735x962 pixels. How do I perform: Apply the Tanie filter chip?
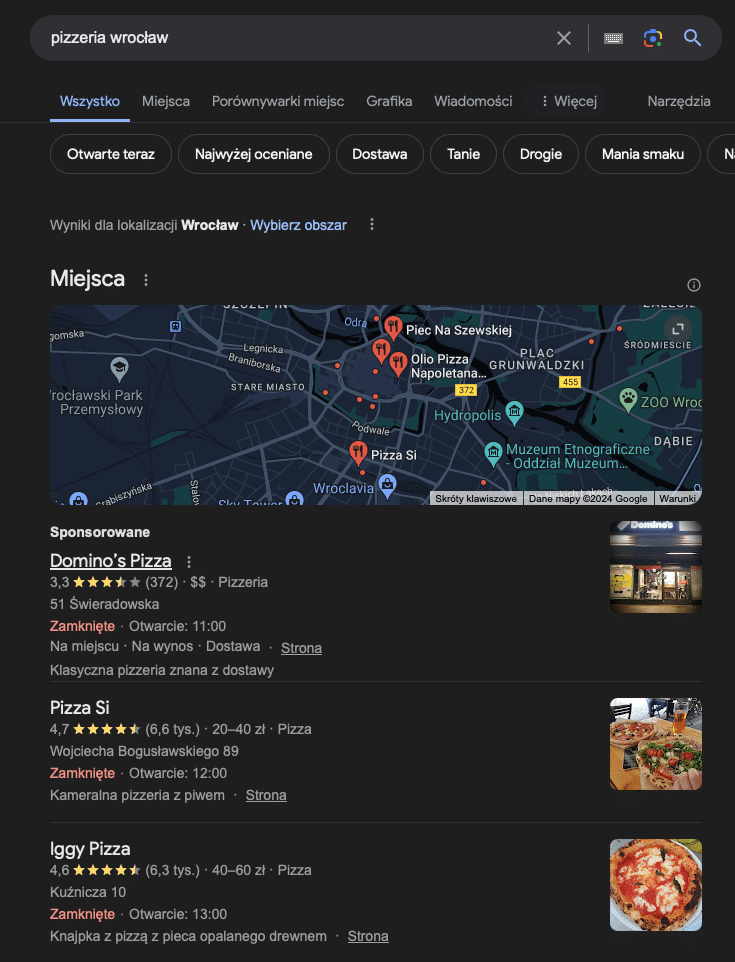(x=463, y=154)
